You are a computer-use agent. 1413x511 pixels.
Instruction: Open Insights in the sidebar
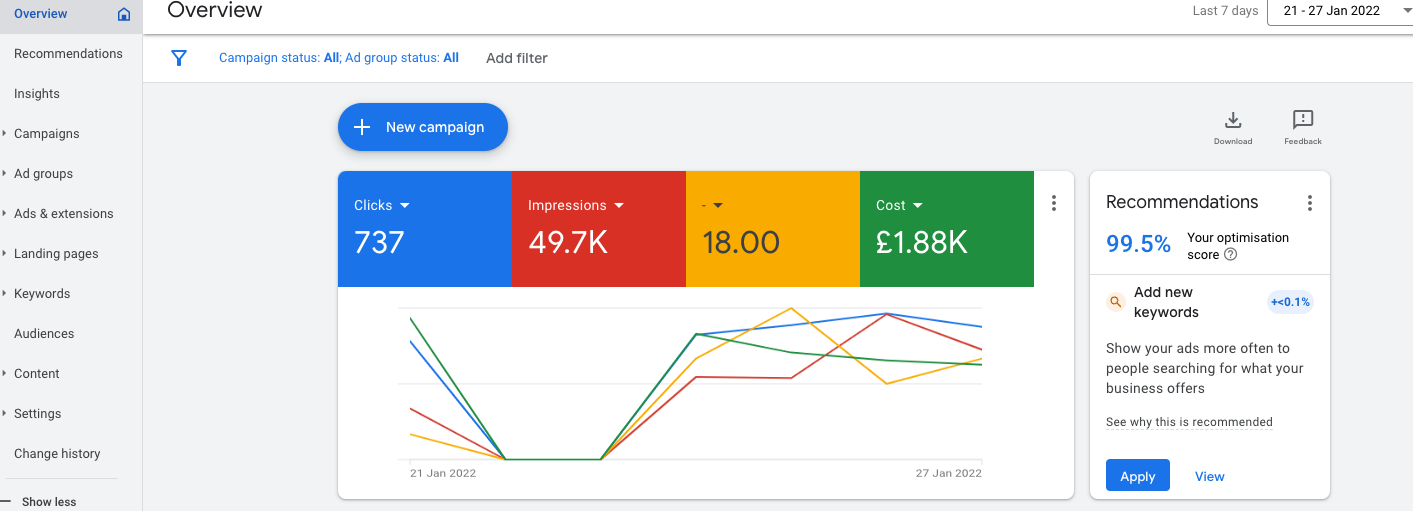point(37,94)
